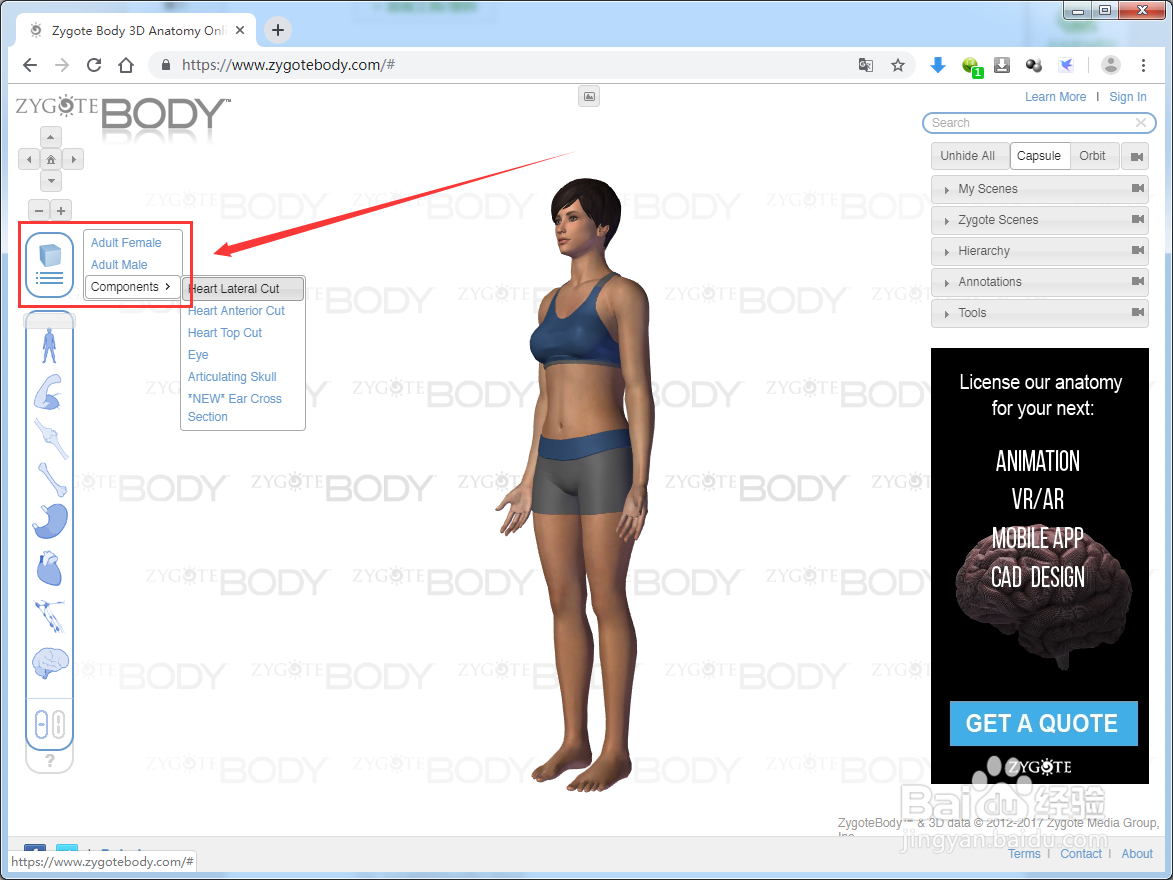Screen dimensions: 1173x880
Task: Reload the page
Action: tap(94, 65)
